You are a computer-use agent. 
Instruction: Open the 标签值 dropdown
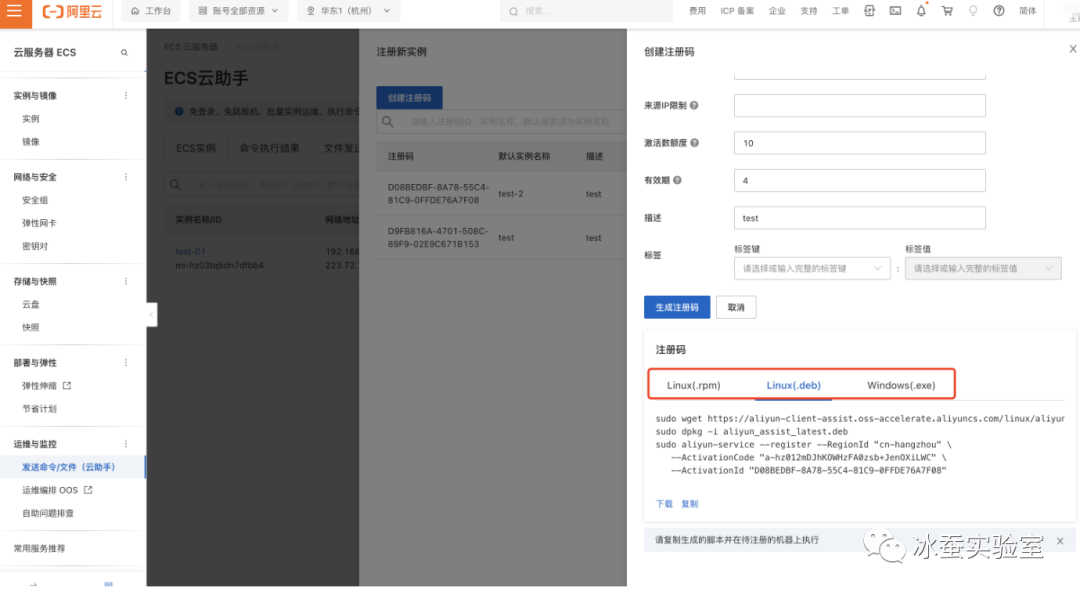tap(983, 269)
